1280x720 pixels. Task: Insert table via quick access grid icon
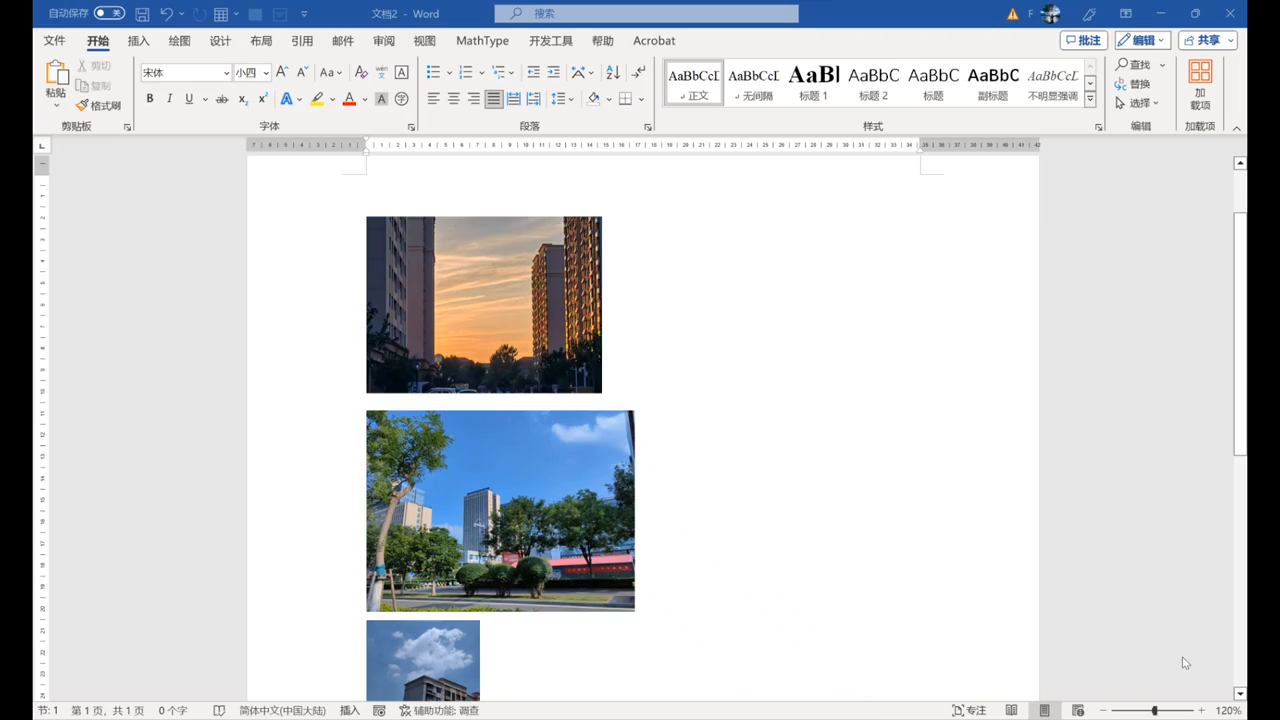coord(221,14)
